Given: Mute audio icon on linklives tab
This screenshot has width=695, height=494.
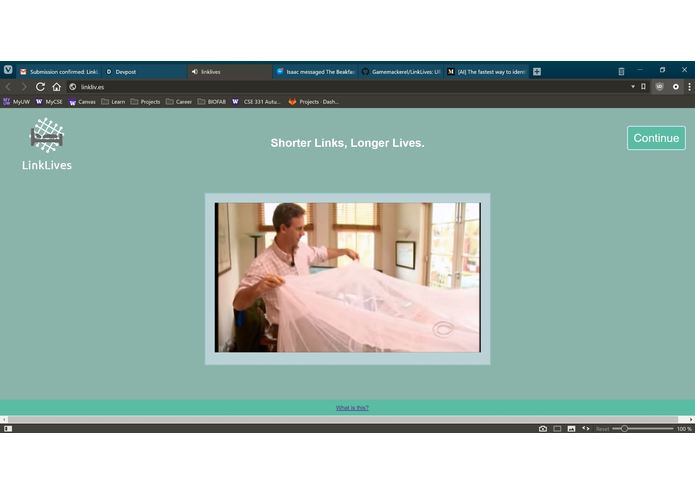Looking at the screenshot, I should pos(195,71).
